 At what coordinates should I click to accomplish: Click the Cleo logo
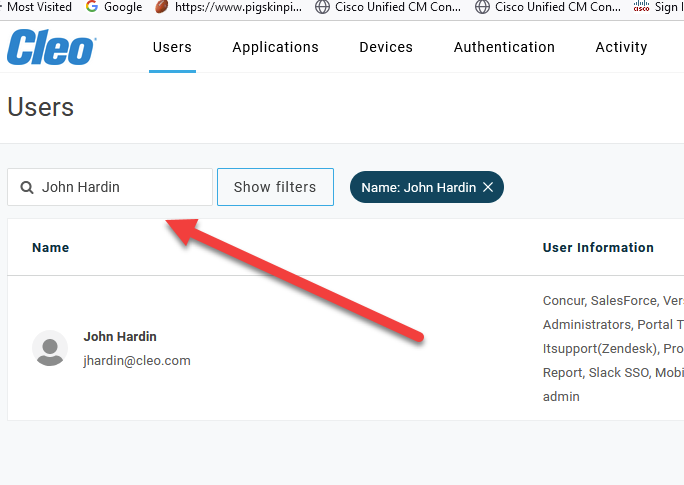pyautogui.click(x=51, y=47)
